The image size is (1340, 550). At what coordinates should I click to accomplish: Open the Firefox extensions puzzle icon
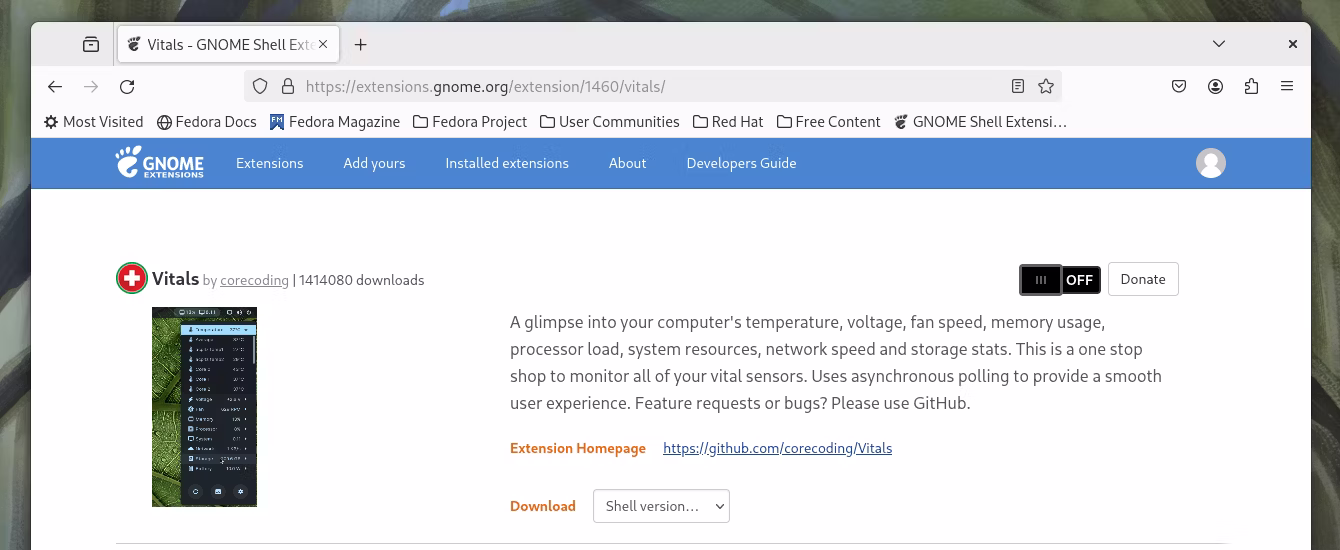pos(1251,87)
